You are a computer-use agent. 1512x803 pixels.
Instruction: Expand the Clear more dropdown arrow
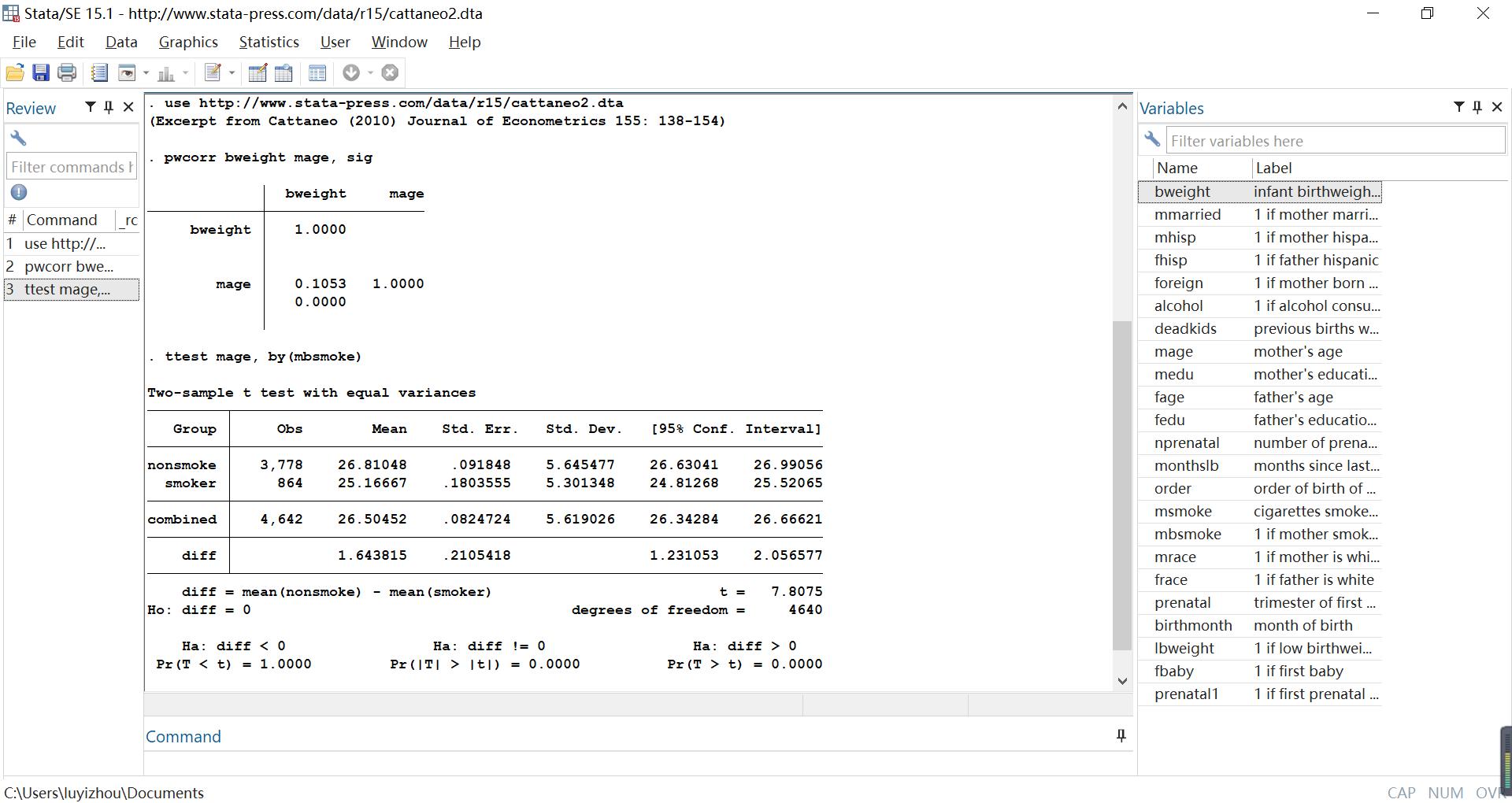coord(370,73)
